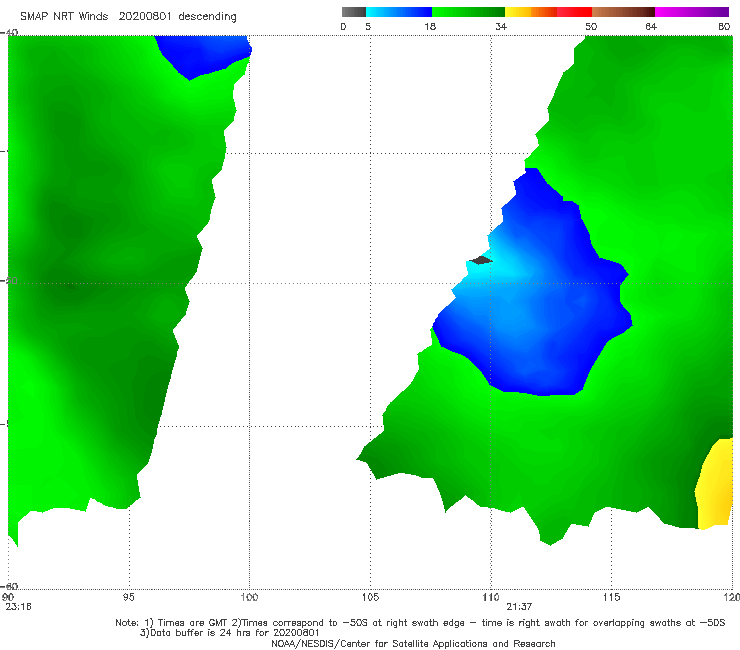Click the 'SMAP NRT Winds 20200801 descending' title
This screenshot has width=740, height=650.
coord(128,17)
